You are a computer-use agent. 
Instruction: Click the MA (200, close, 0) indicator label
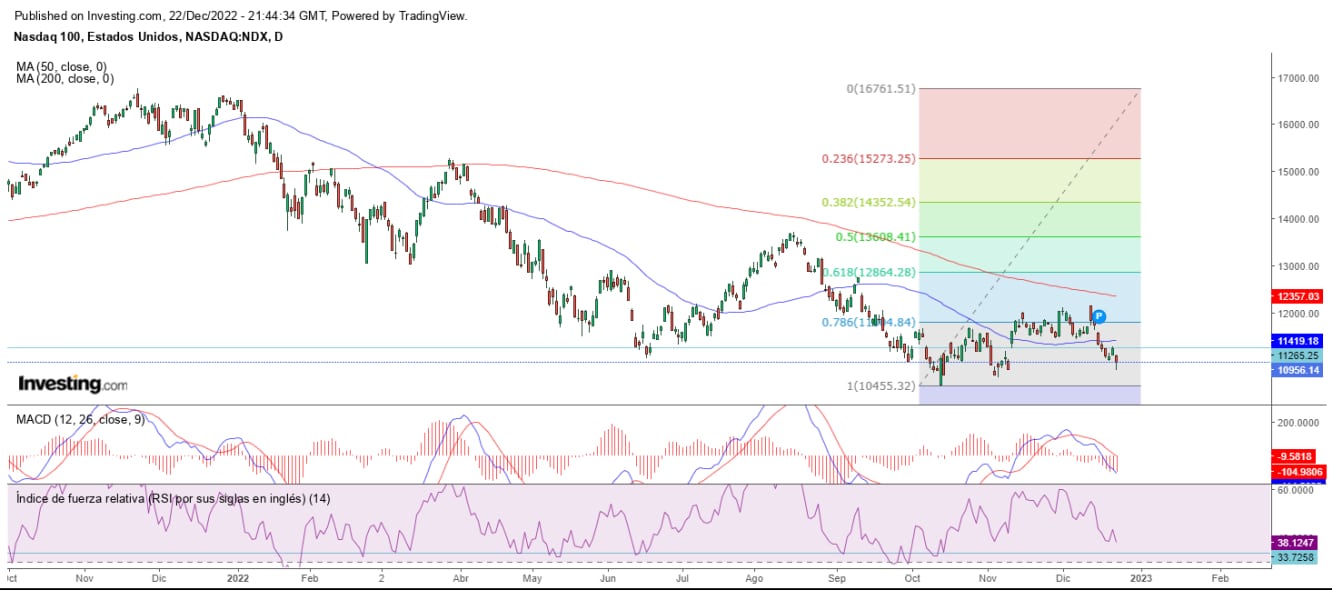65,79
